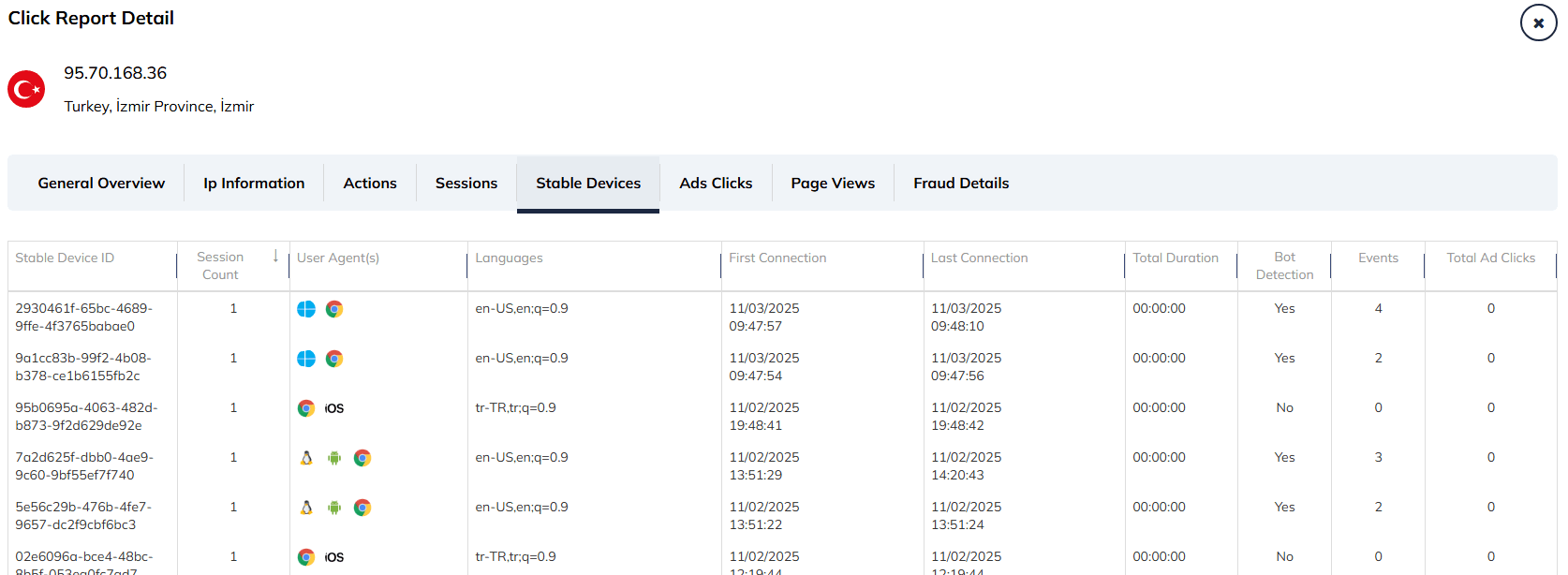Close the Click Report Detail dialog
This screenshot has height=575, width=1568.
tap(1538, 22)
